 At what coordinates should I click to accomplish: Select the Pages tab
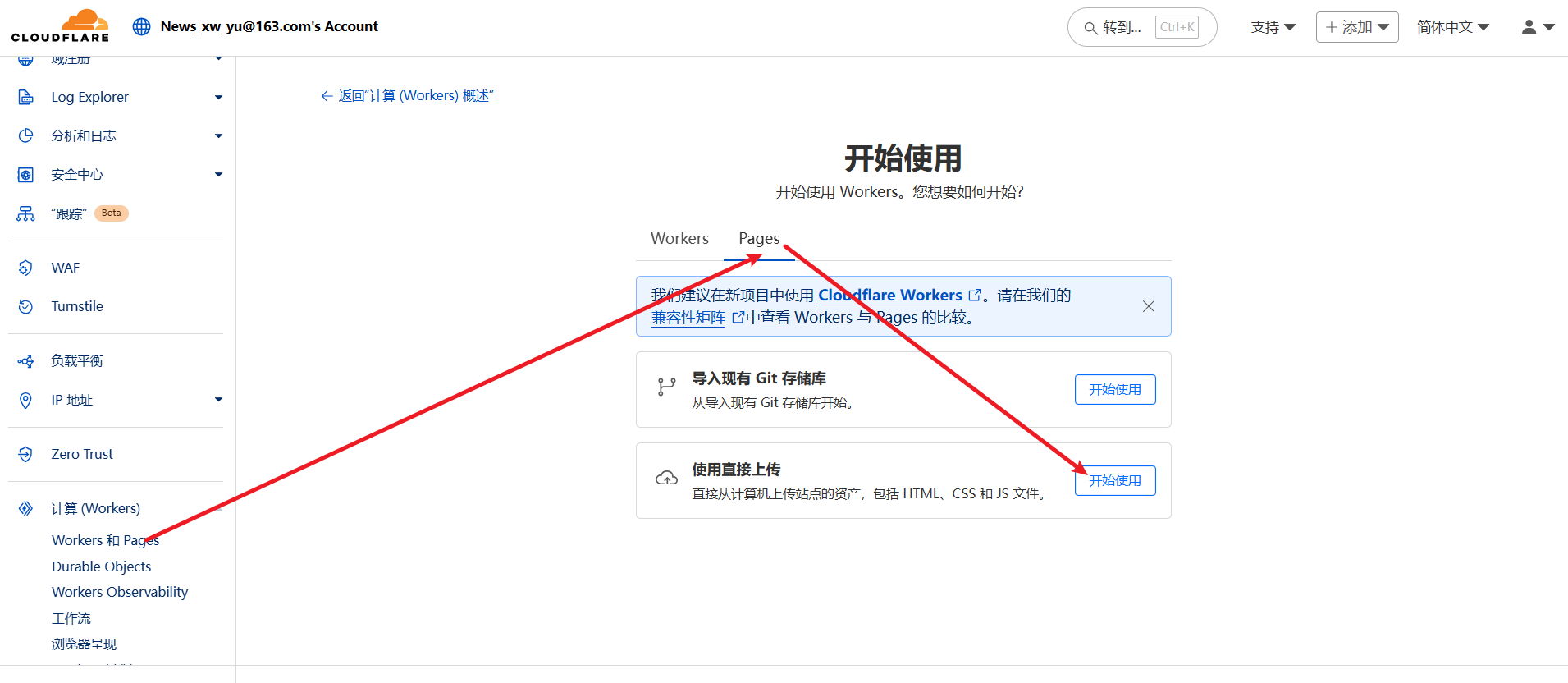(759, 238)
